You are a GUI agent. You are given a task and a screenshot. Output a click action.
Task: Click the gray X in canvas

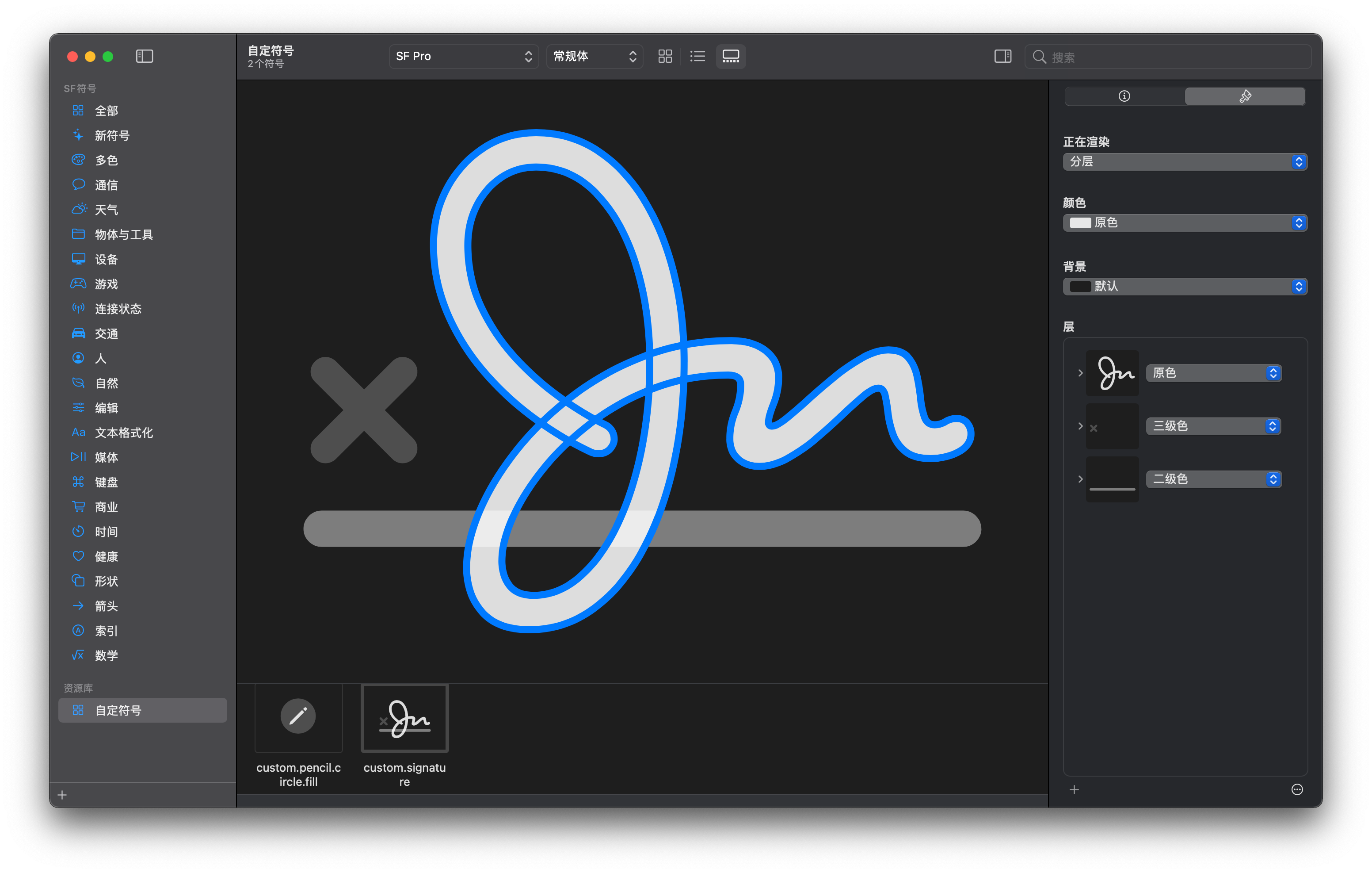363,410
